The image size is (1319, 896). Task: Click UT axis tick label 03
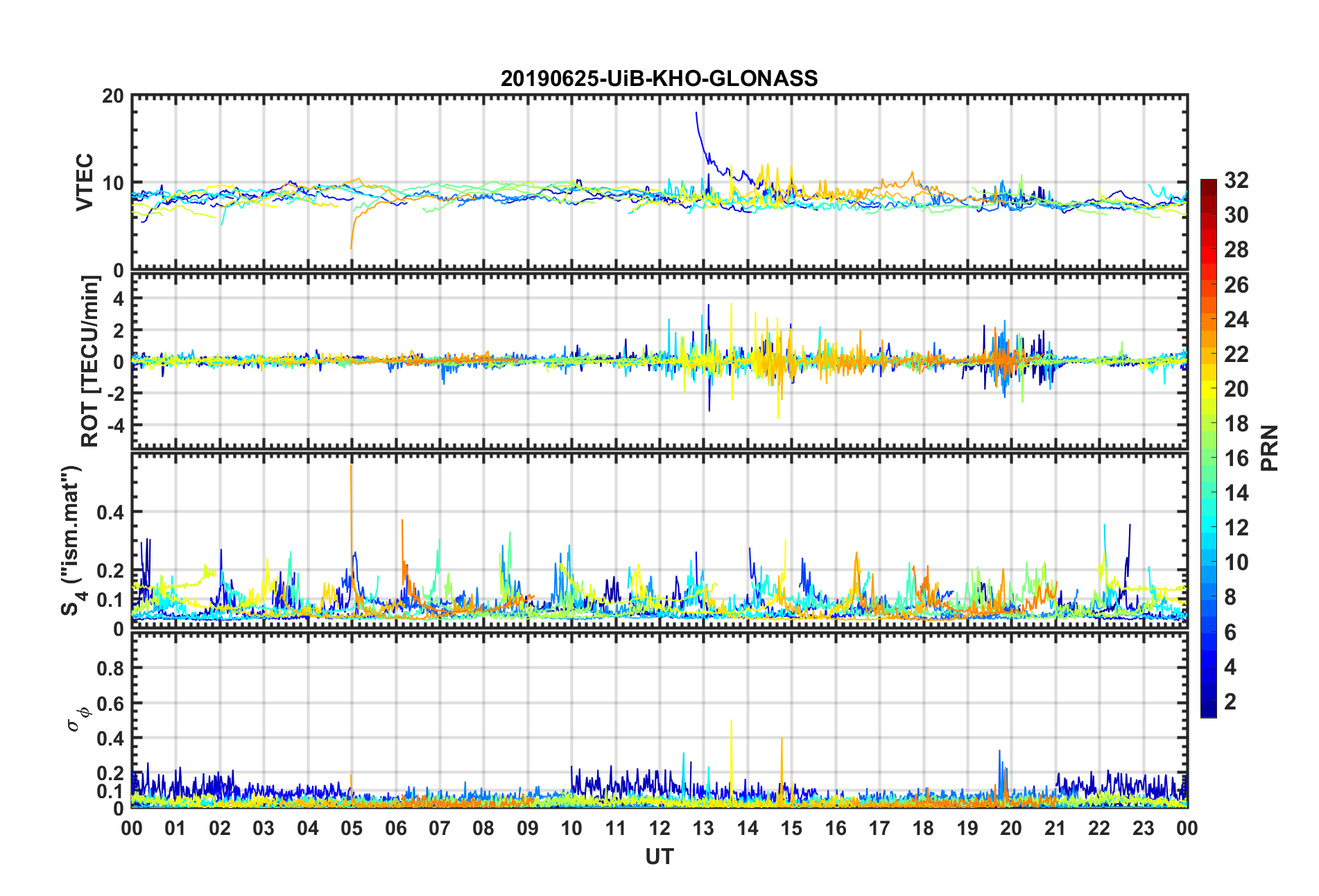click(x=264, y=828)
